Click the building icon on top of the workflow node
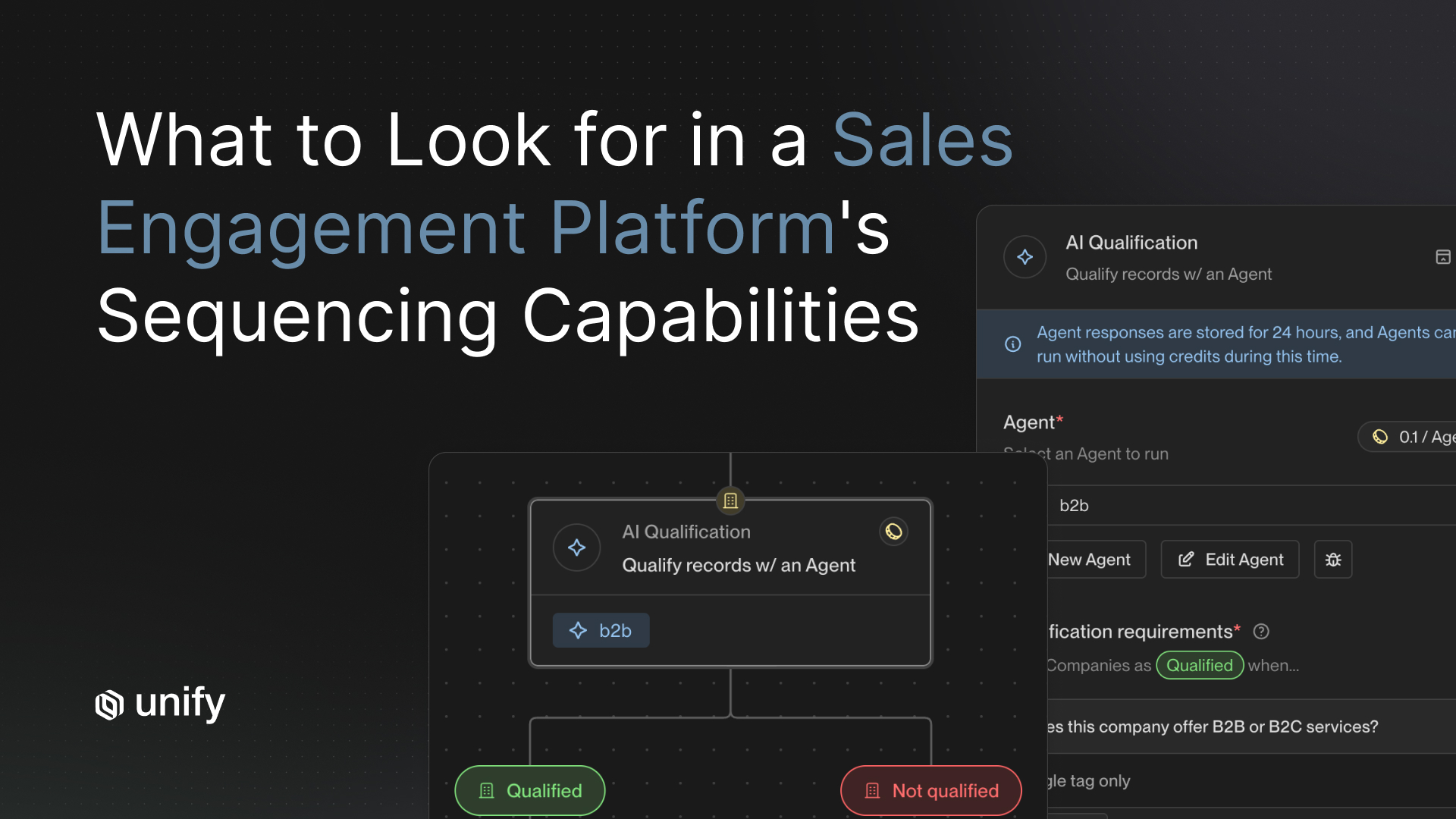This screenshot has height=819, width=1456. click(730, 500)
